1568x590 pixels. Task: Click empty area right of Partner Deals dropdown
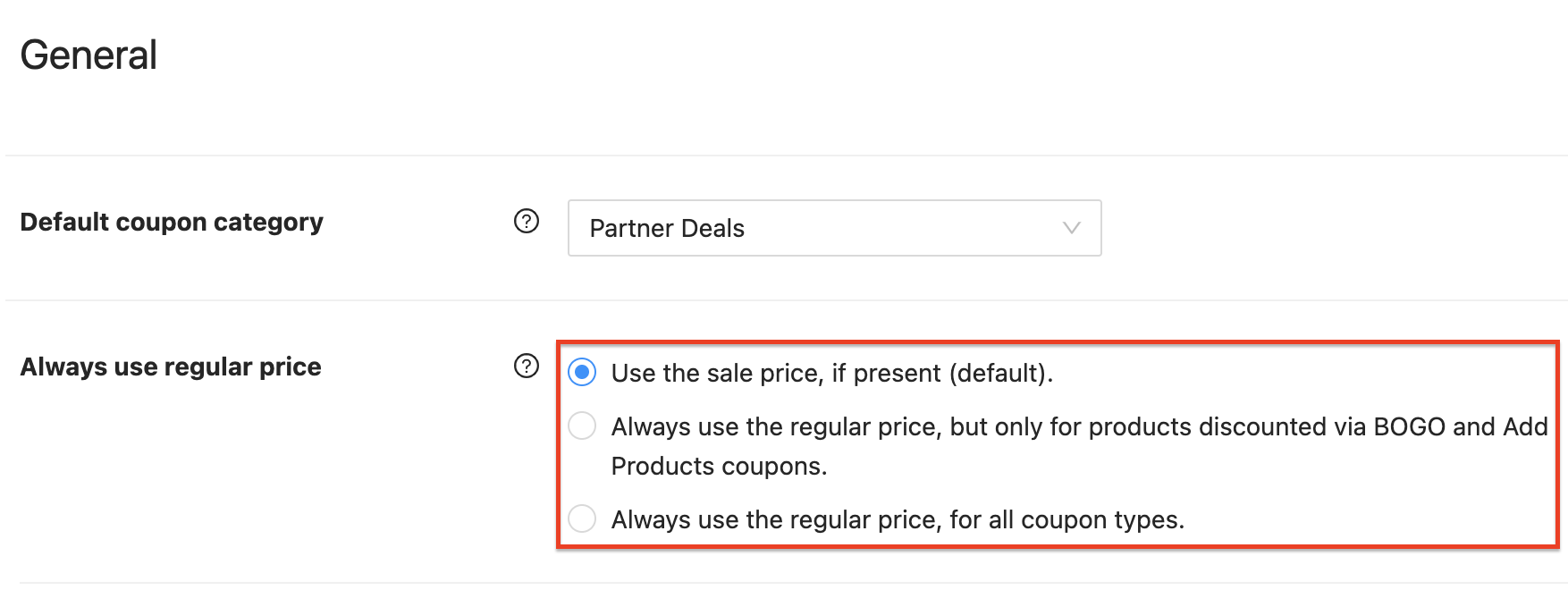point(1323,228)
